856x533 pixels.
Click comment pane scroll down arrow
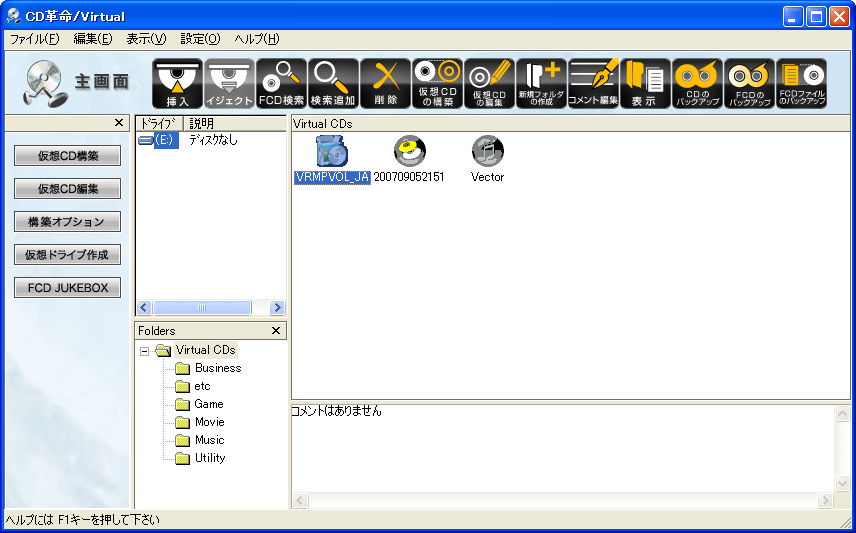[x=843, y=483]
